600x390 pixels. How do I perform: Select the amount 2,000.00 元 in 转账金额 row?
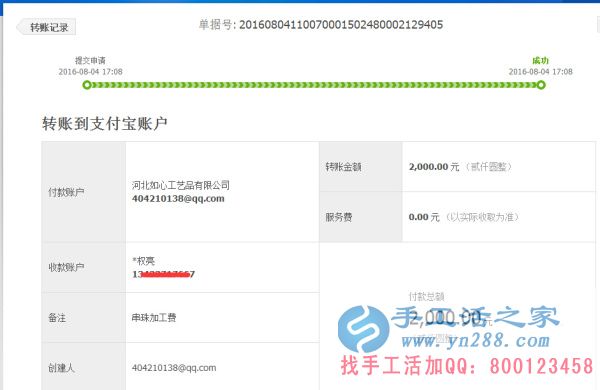pyautogui.click(x=434, y=167)
